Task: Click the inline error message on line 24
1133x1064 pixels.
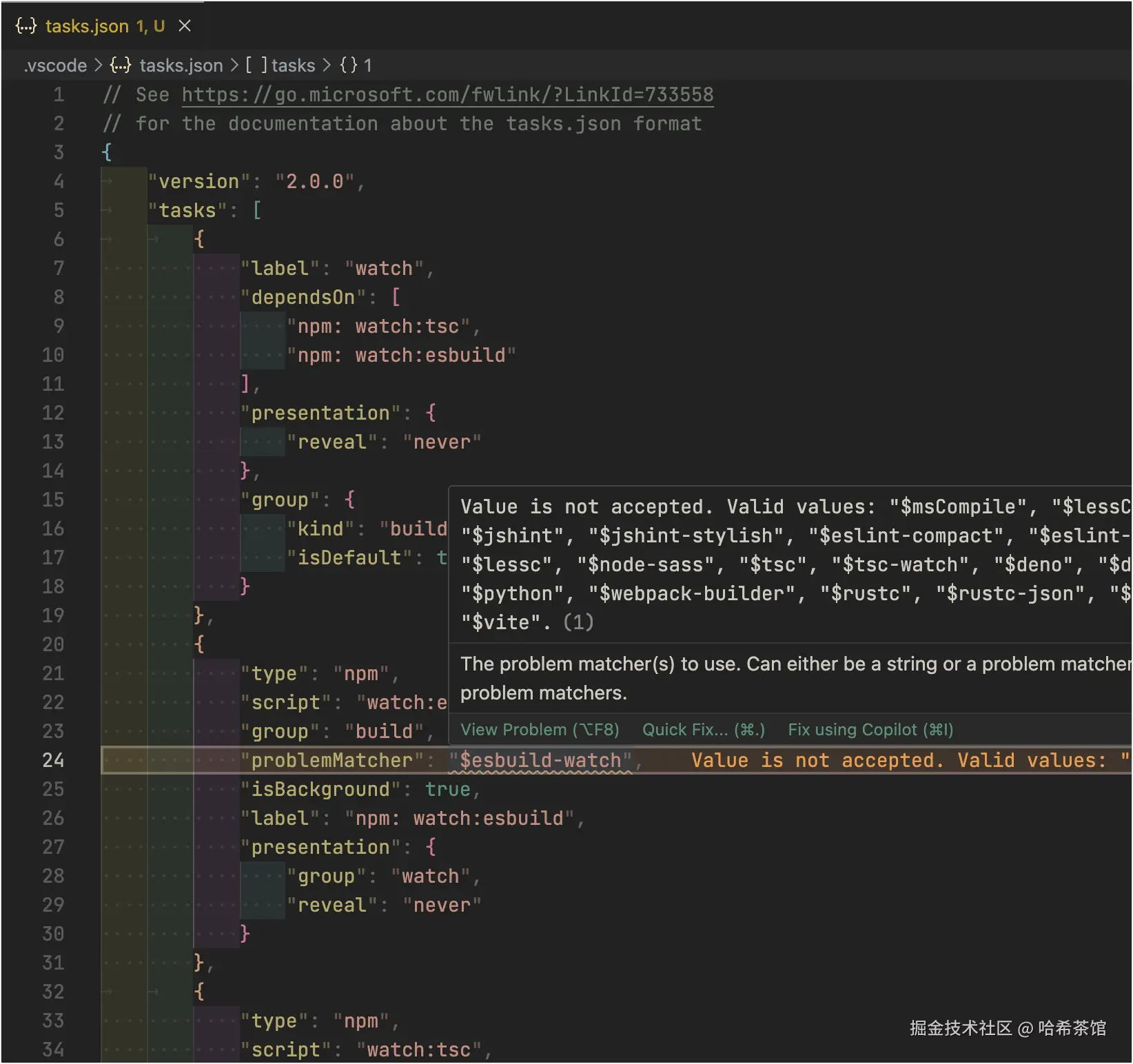Action: [x=910, y=760]
